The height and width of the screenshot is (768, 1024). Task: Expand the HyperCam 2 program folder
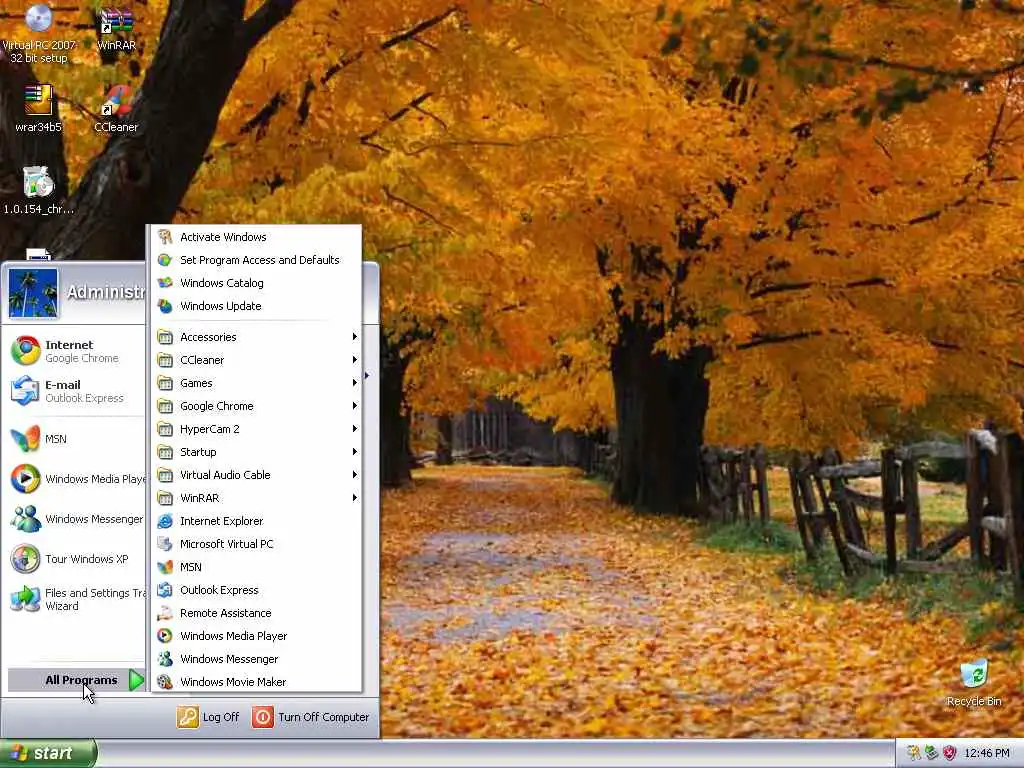257,429
